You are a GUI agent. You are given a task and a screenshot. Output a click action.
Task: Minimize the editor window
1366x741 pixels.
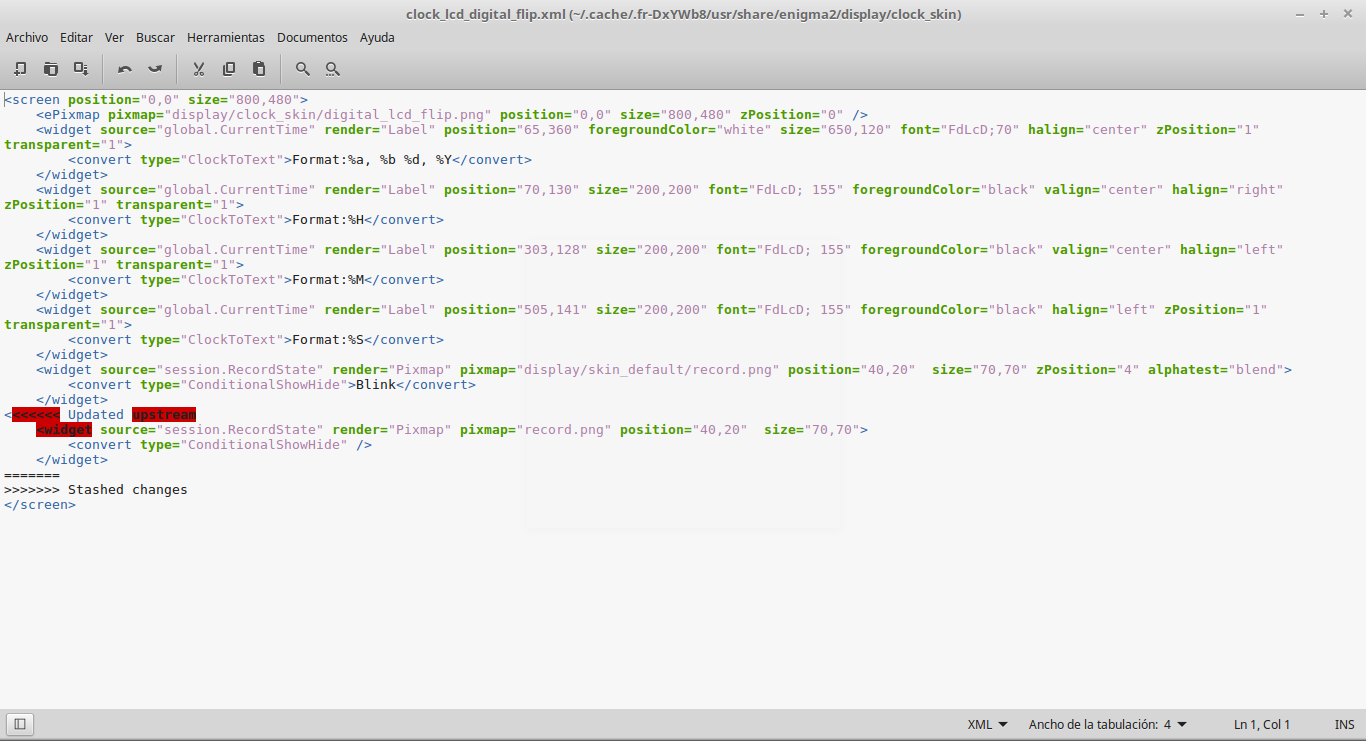1301,13
